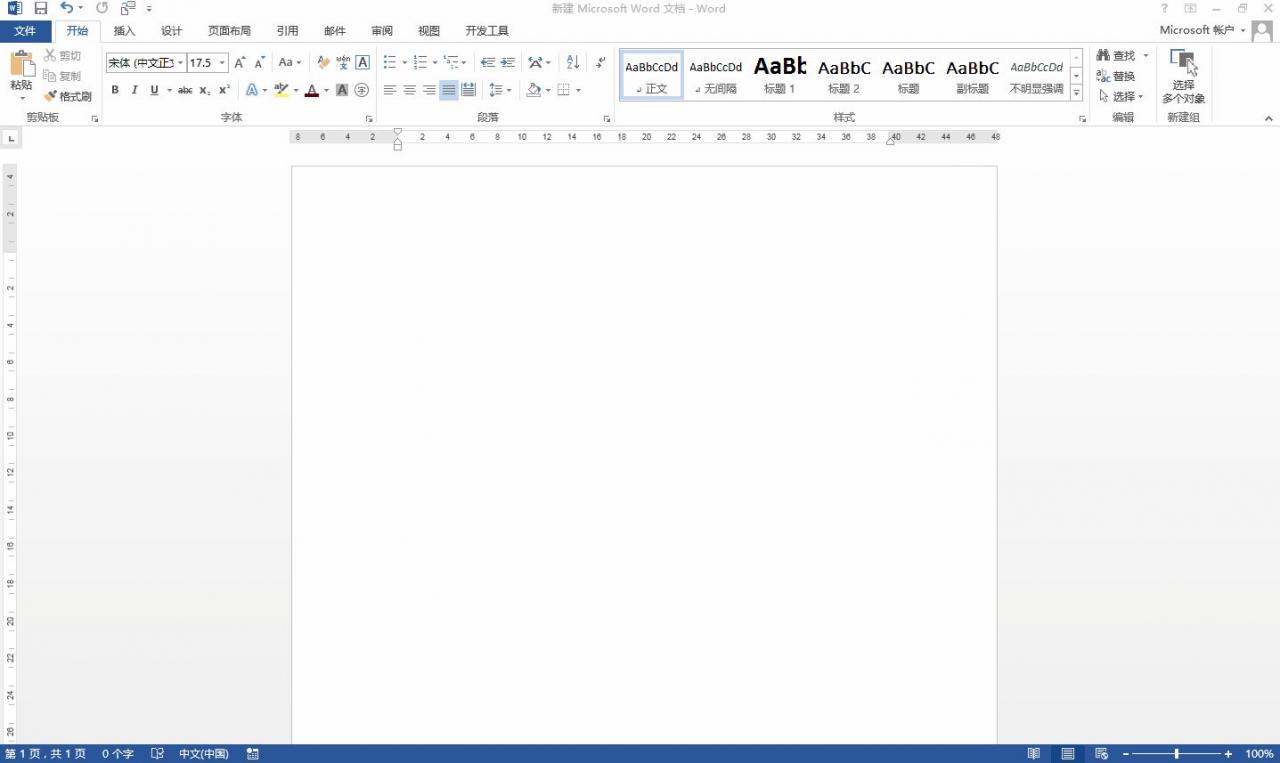The image size is (1280, 763).
Task: Click the font color (red A) button
Action: point(312,90)
